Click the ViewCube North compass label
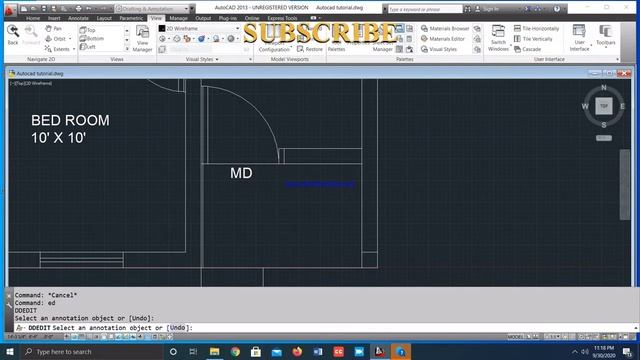 (x=604, y=87)
